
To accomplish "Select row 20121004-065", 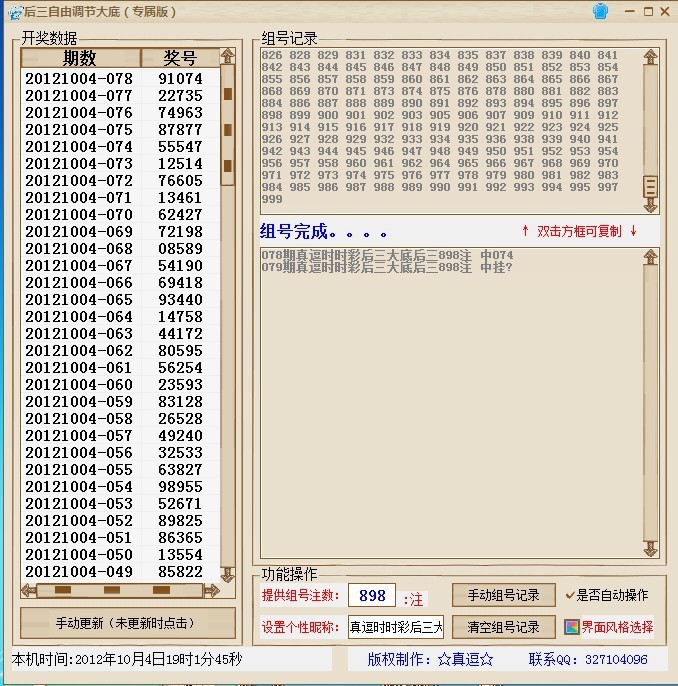I will [120, 300].
